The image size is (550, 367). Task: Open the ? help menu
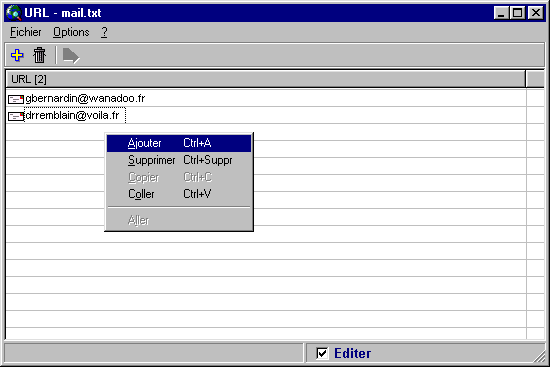point(104,32)
